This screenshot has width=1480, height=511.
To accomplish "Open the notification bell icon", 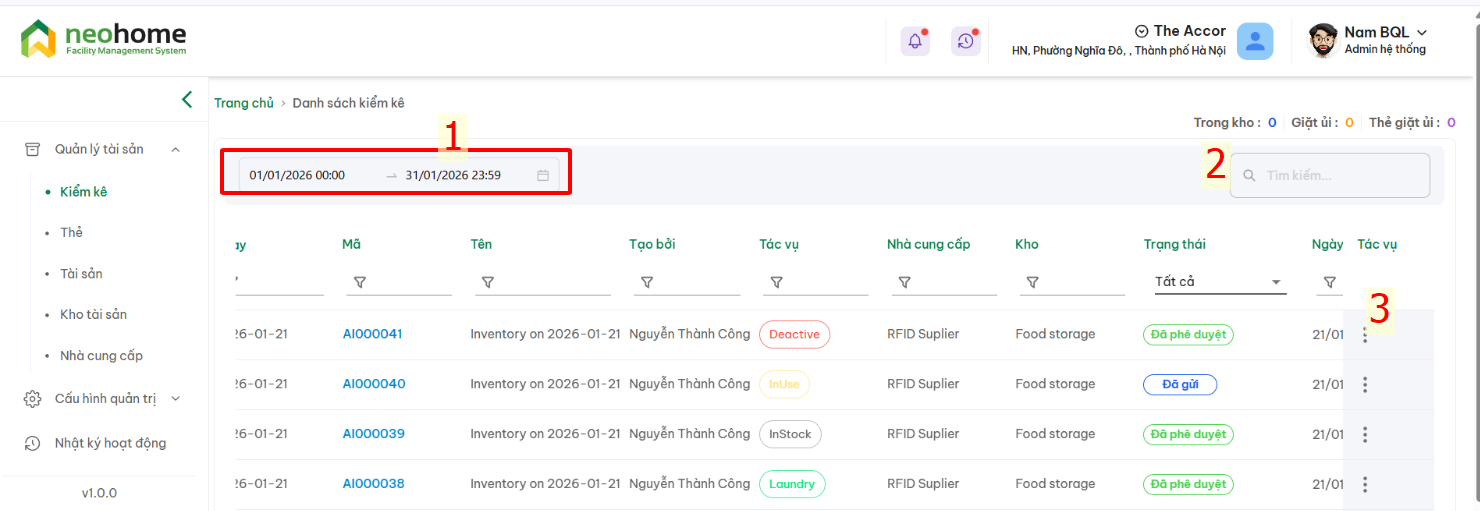I will pyautogui.click(x=914, y=41).
